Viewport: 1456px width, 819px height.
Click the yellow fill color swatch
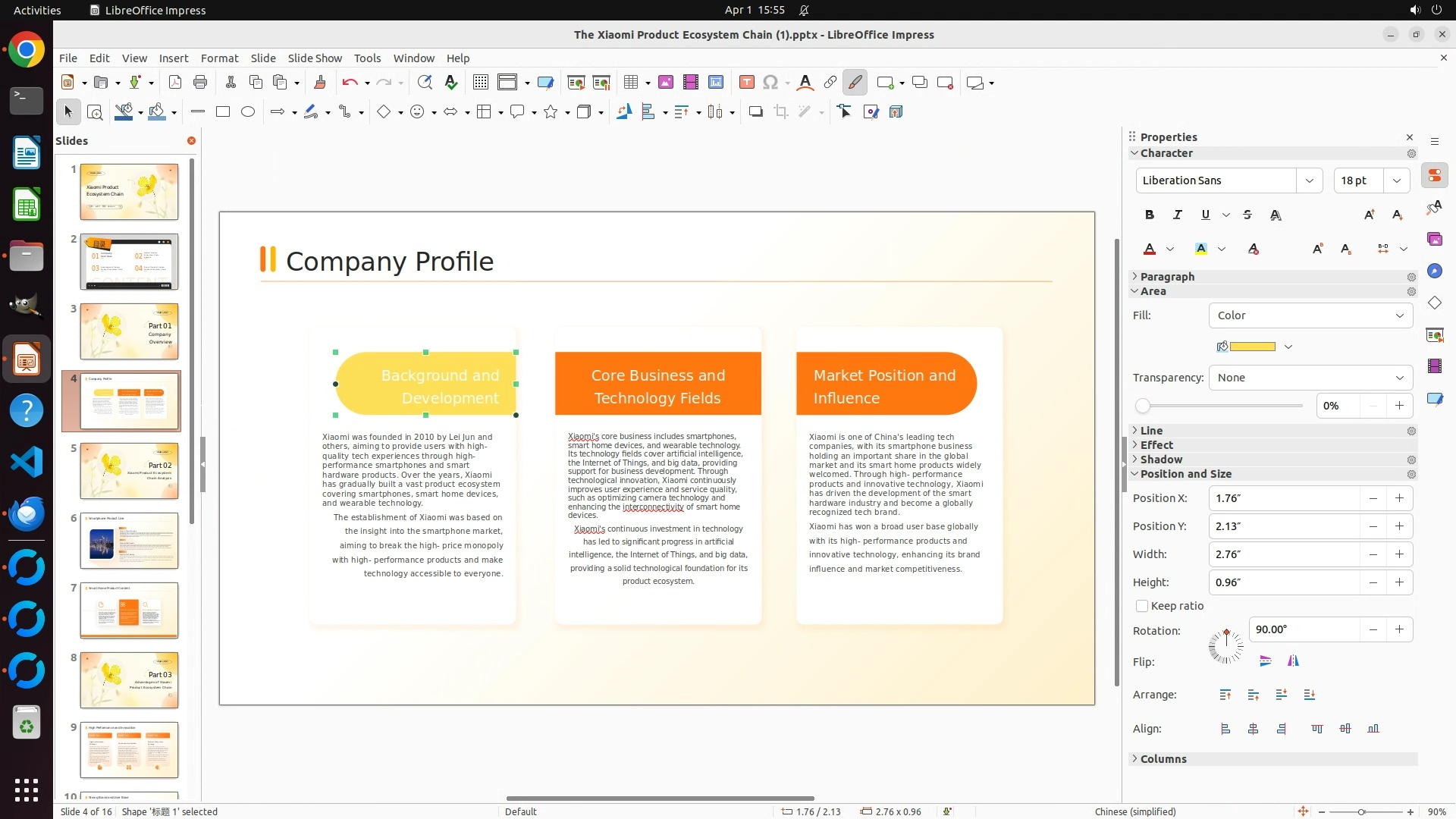click(1252, 347)
